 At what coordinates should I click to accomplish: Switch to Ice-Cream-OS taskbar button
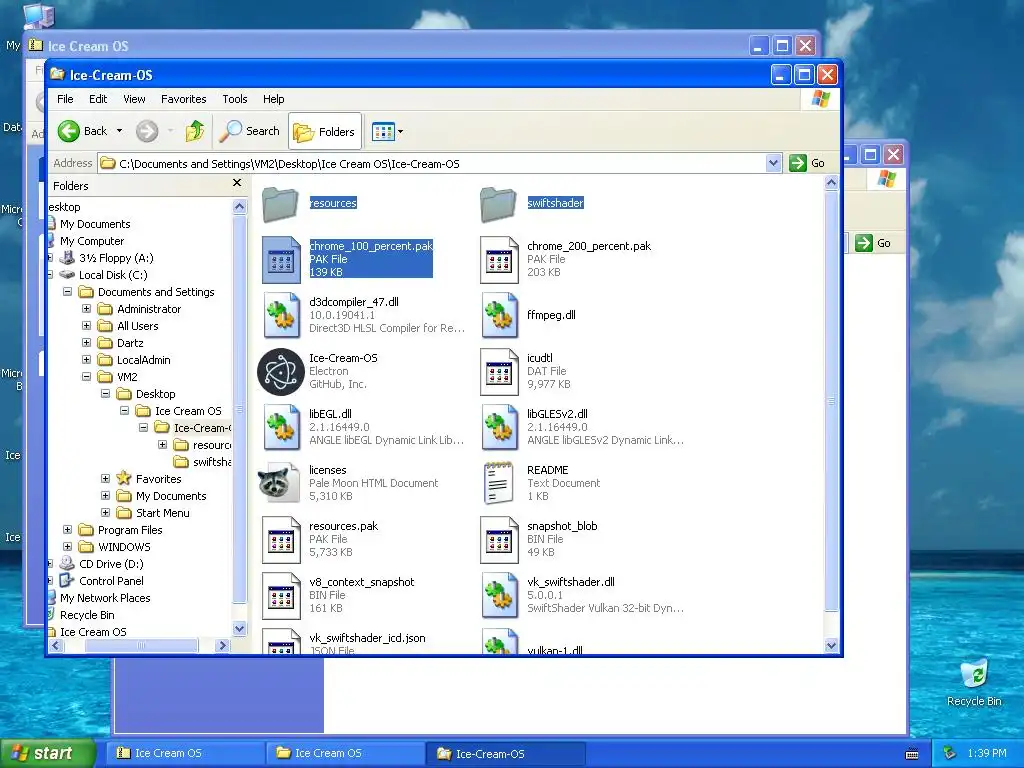point(506,754)
